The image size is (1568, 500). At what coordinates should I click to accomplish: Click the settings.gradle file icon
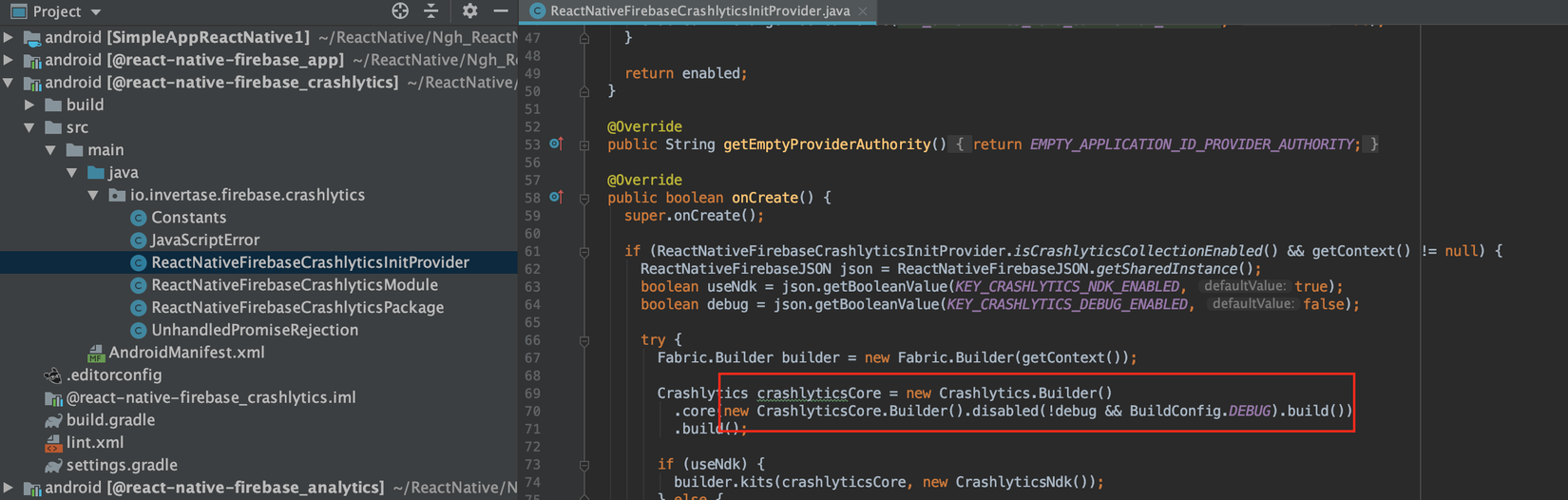(x=53, y=466)
